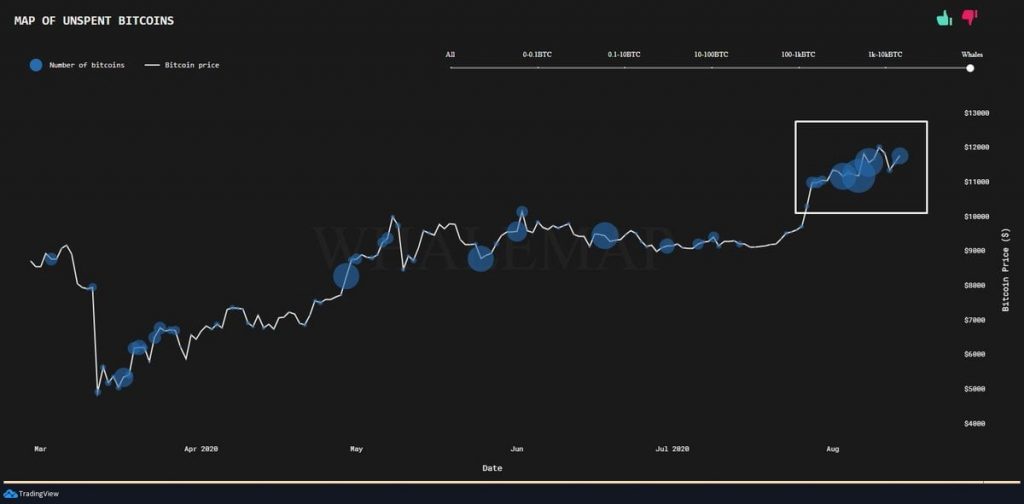Click the bubble at the June $10000 peak
Screen dimensions: 1024x504
[522, 212]
